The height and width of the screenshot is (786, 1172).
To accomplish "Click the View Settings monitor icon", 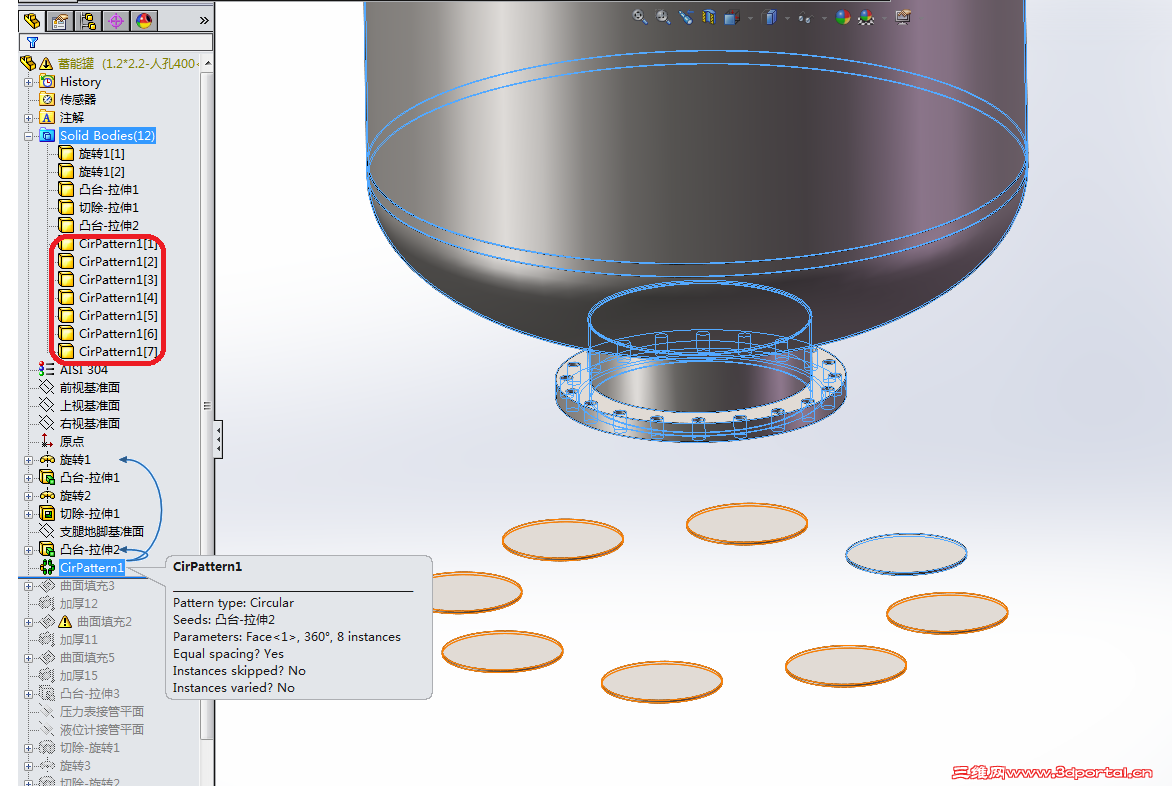I will [903, 16].
